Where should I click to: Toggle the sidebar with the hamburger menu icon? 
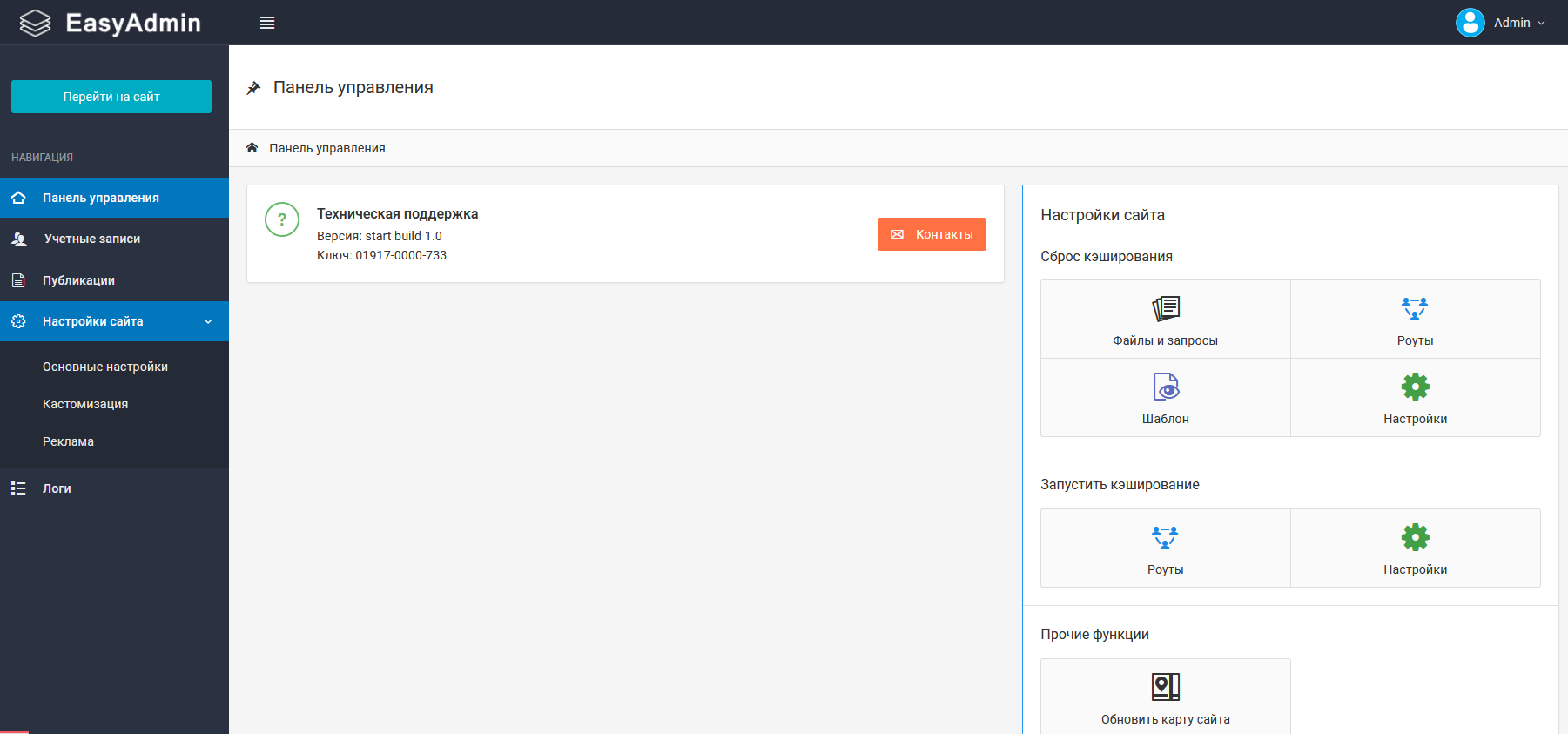267,23
